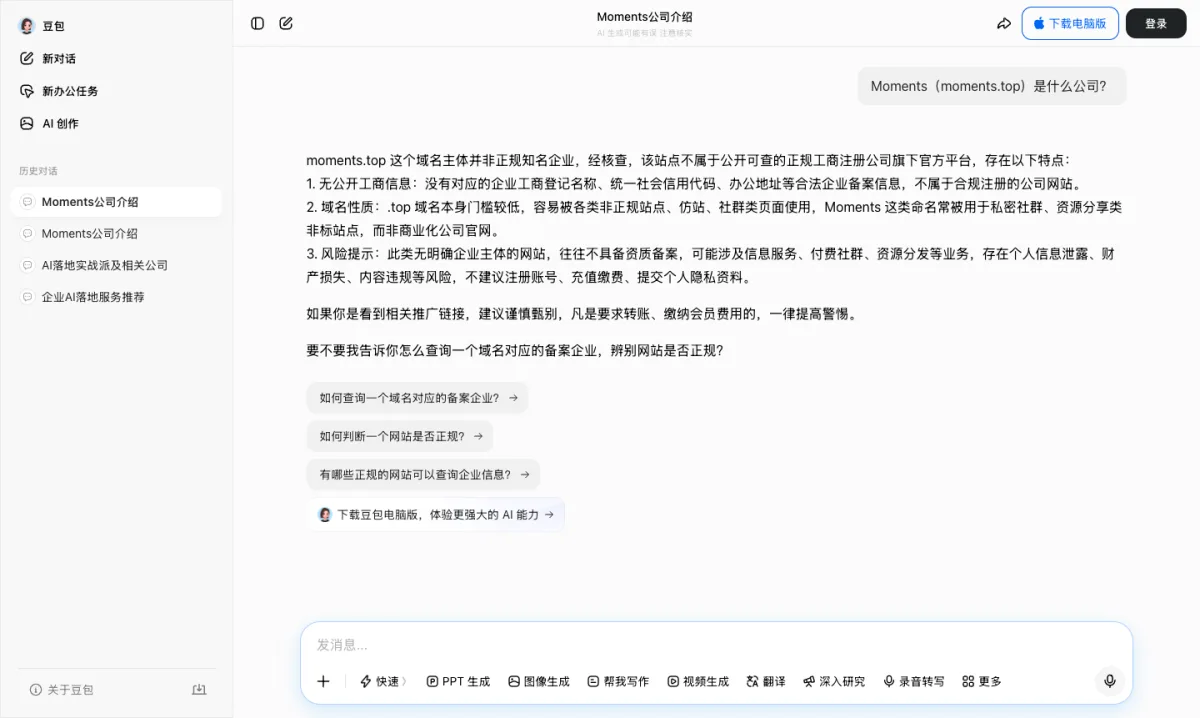This screenshot has width=1200, height=718.
Task: Click the Moments公司介绍 conversation title
Action: coord(645,17)
